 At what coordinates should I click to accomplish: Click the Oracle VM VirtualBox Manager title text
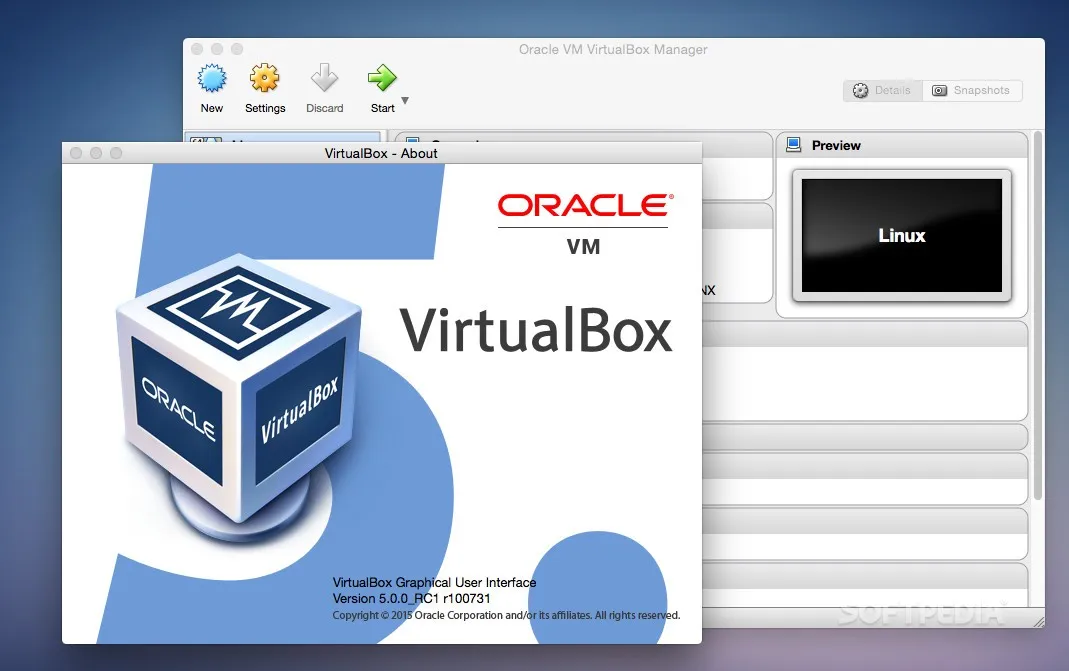(x=612, y=49)
